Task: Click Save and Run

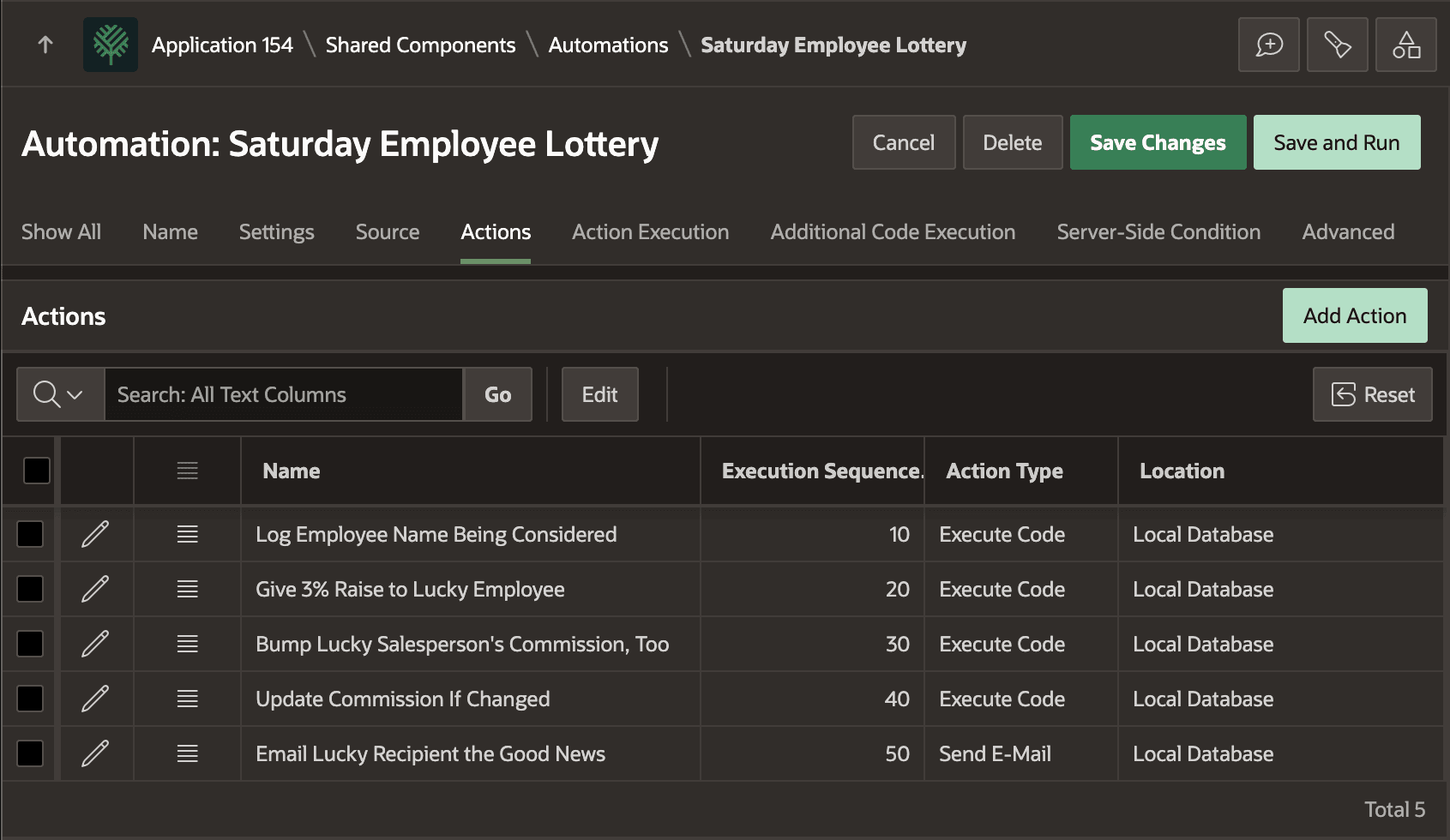Action: pyautogui.click(x=1336, y=142)
